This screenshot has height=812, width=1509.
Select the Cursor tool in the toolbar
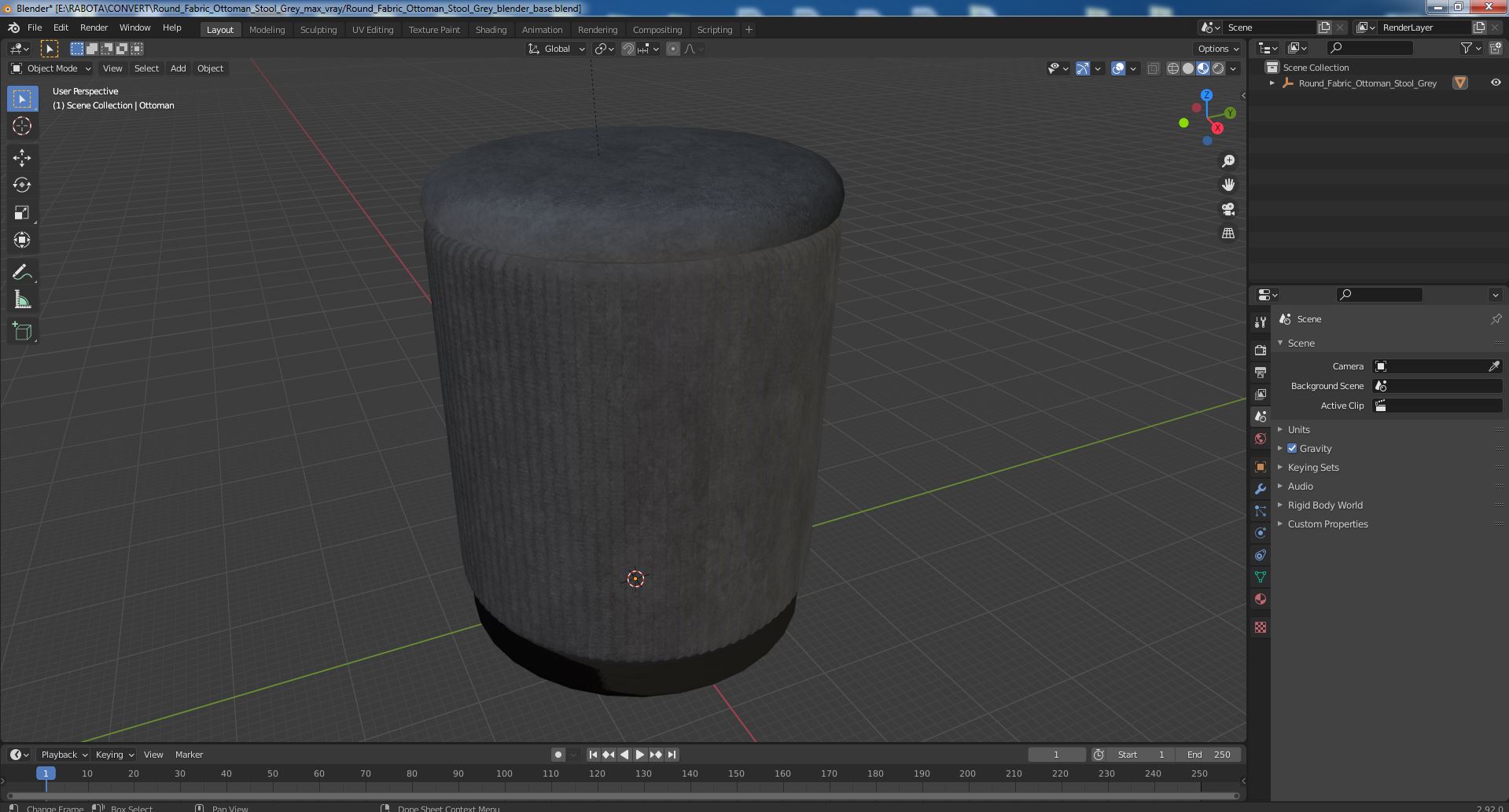(x=22, y=126)
